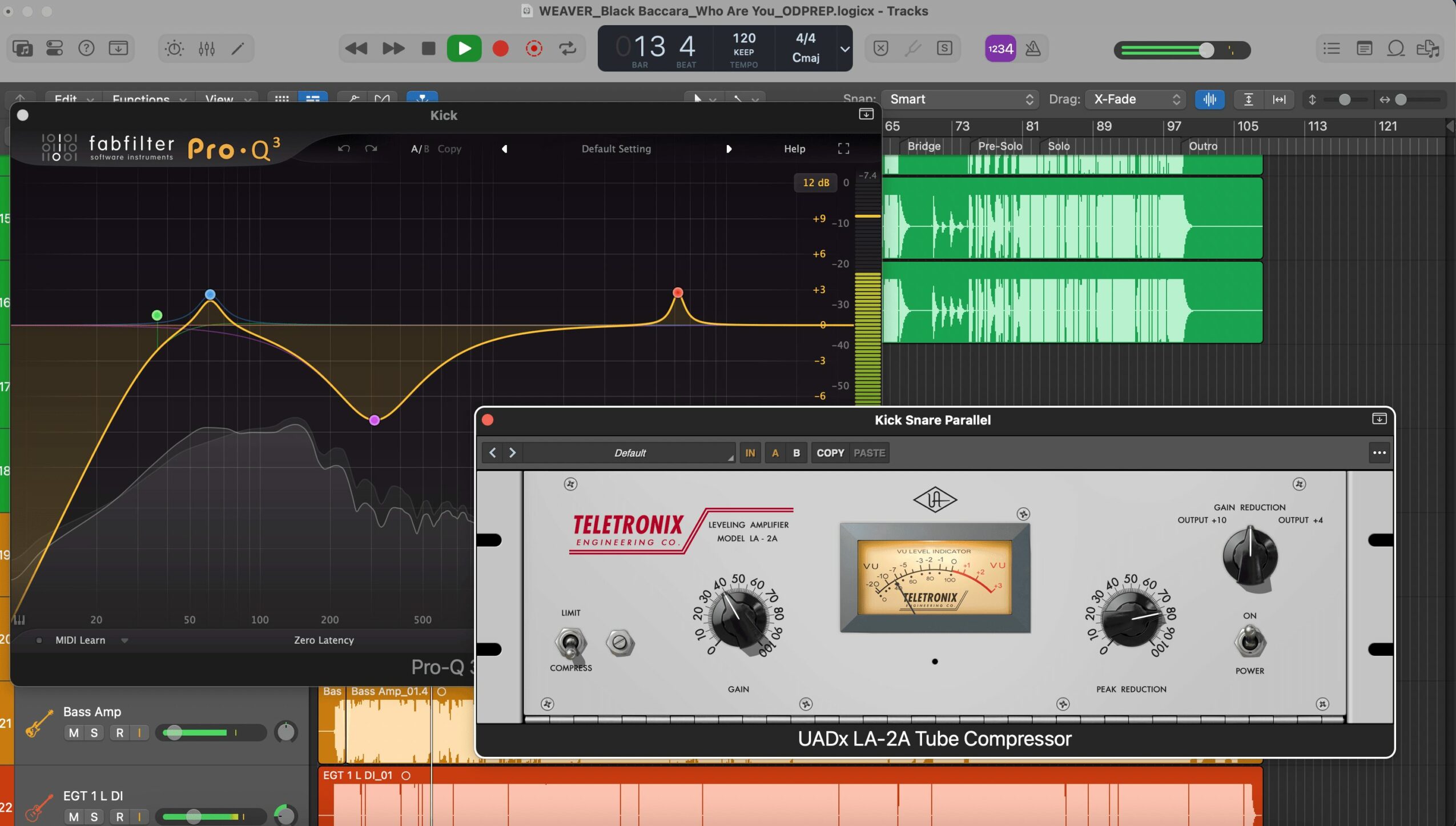Viewport: 1456px width, 826px height.
Task: Click Copy in Pro-Q 3 header
Action: tap(449, 149)
